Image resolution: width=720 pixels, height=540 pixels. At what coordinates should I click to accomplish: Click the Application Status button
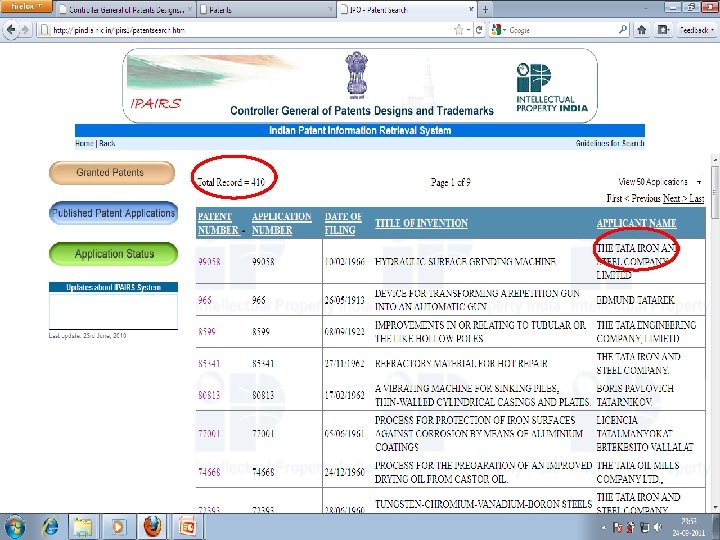click(x=113, y=253)
